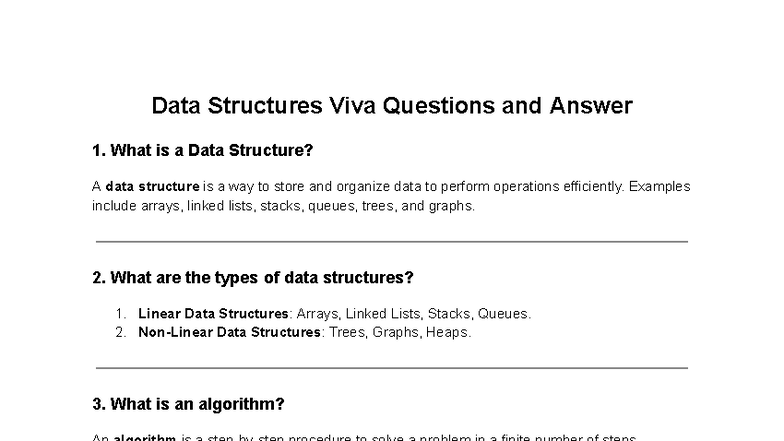Screen dimensions: 784x441
Task: Click the first horizontal divider line
Action: click(391, 241)
